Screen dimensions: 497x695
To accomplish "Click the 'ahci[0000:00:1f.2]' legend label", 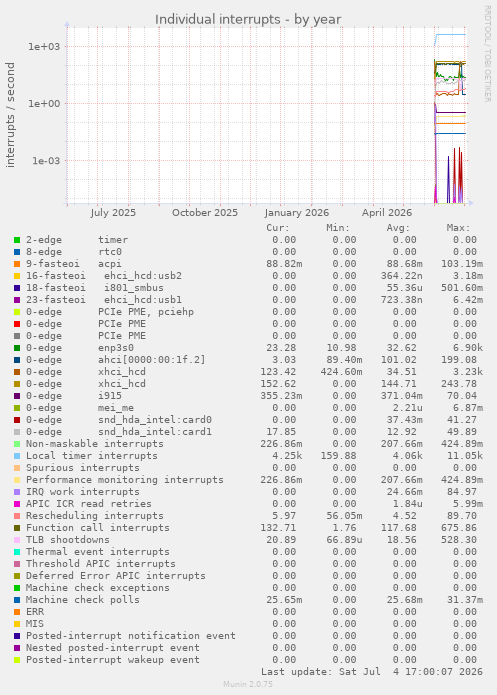I will tap(152, 360).
